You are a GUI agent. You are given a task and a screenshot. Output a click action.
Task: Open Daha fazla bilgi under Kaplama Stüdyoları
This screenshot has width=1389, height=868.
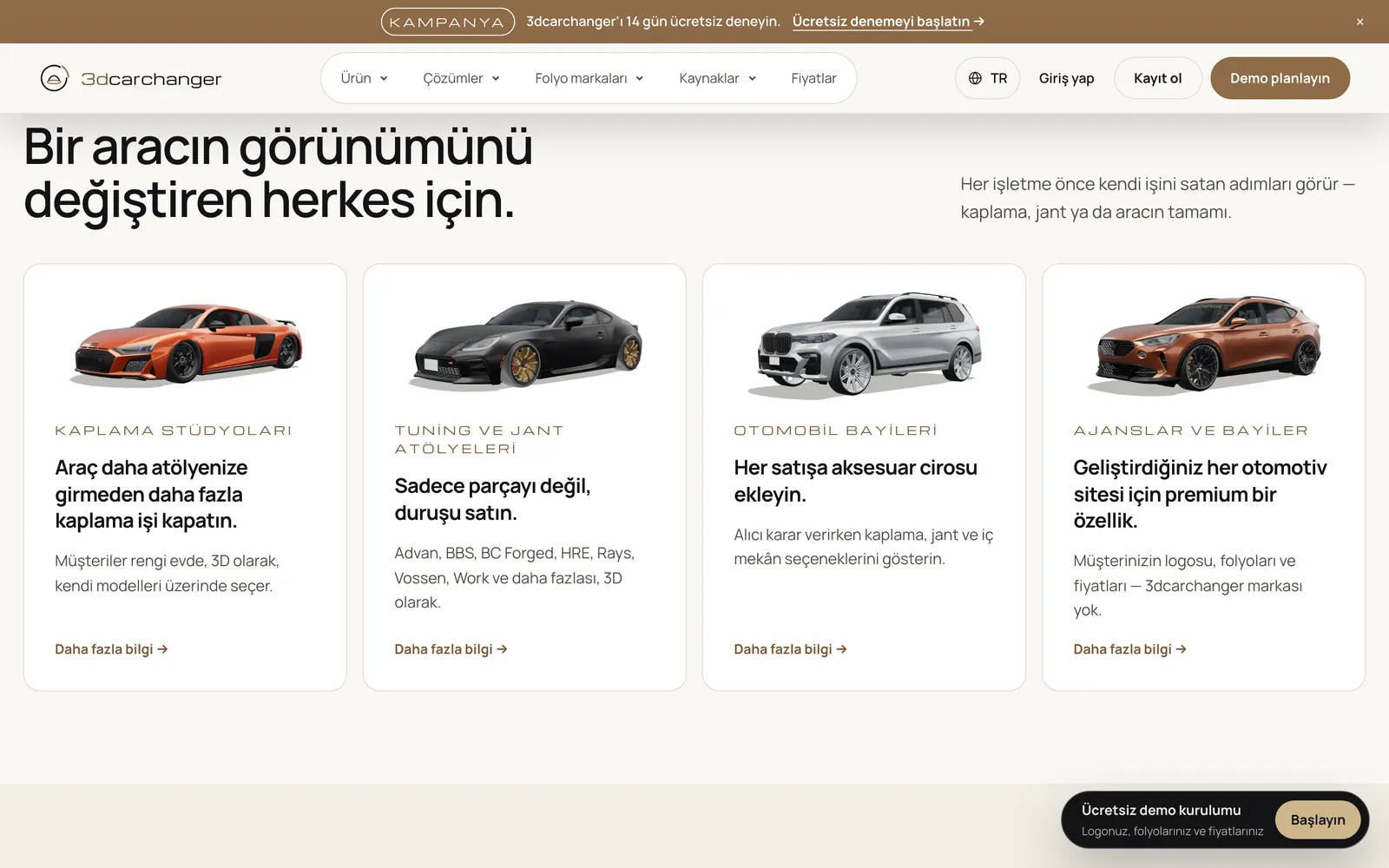111,649
